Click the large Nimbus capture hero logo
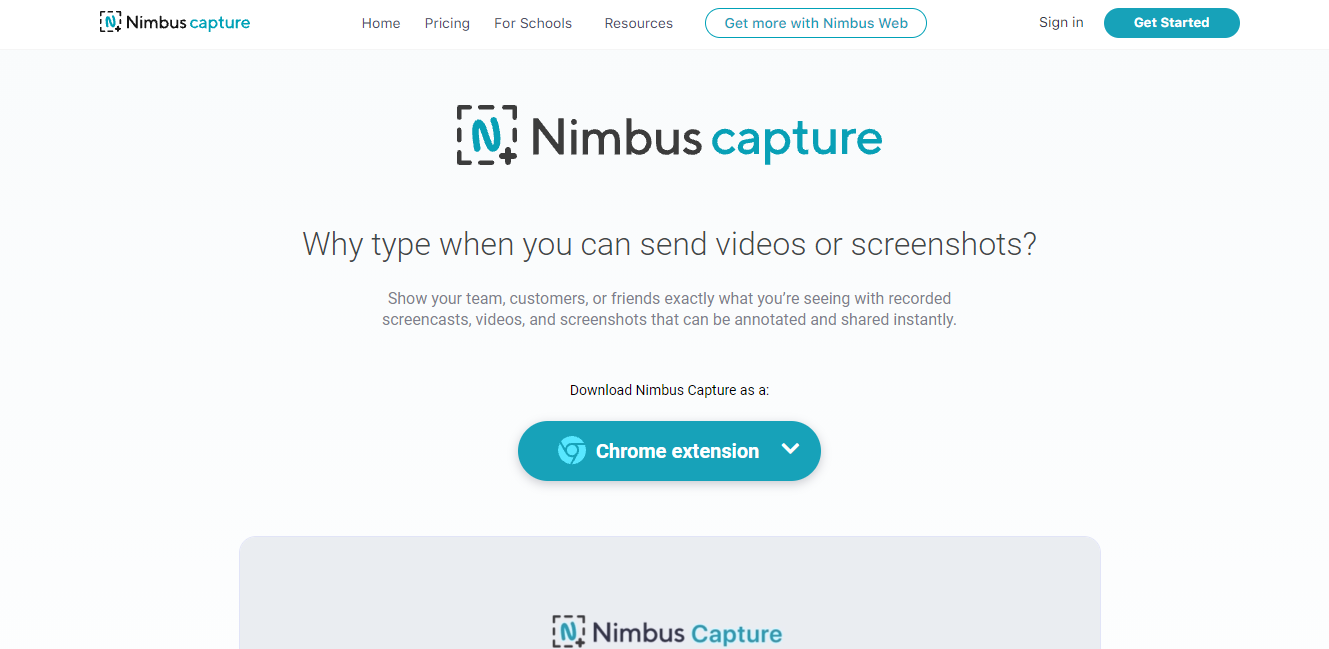The height and width of the screenshot is (649, 1329). pyautogui.click(x=669, y=135)
